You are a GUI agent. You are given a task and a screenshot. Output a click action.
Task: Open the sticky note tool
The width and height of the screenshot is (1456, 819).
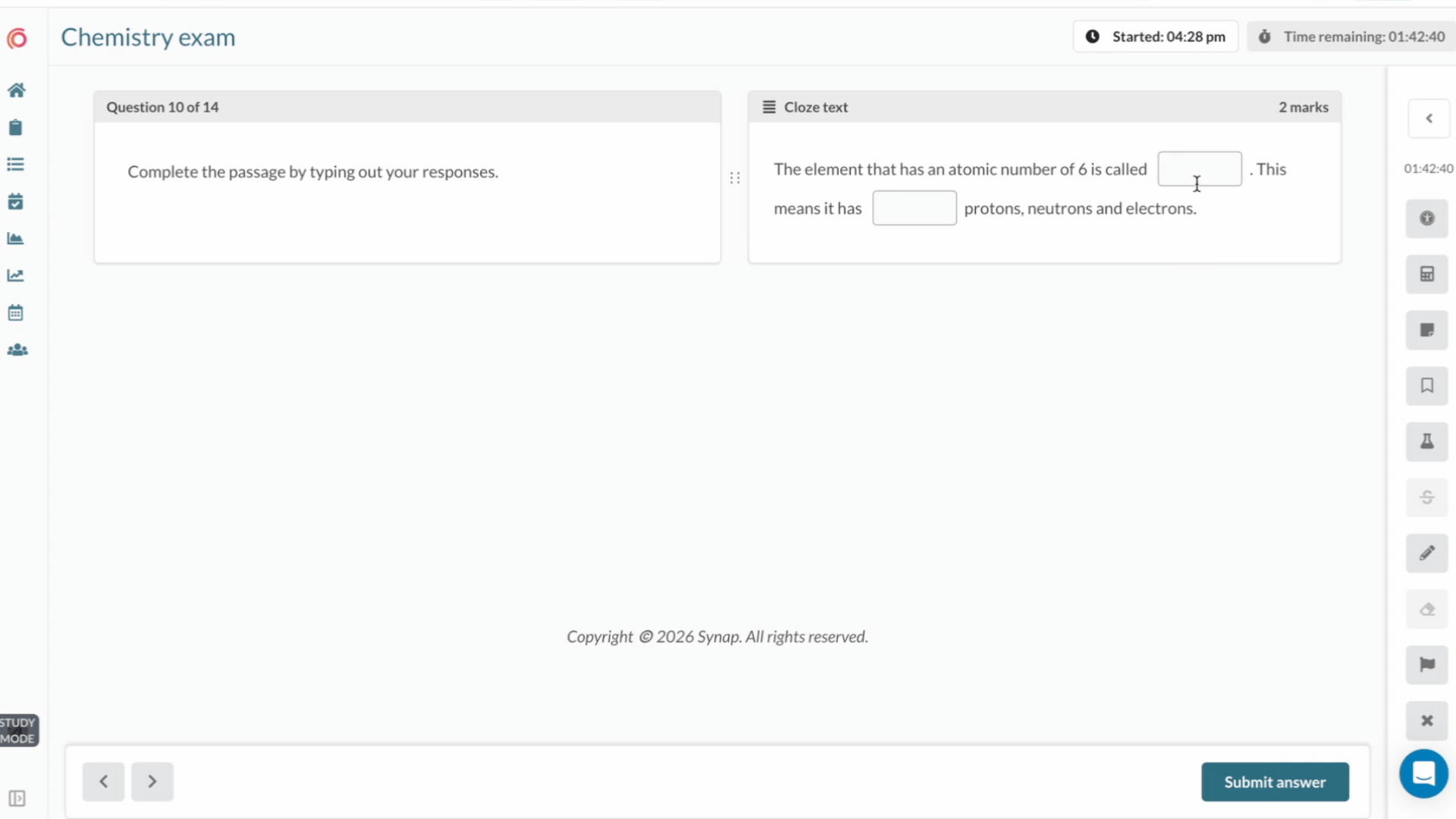(1427, 330)
